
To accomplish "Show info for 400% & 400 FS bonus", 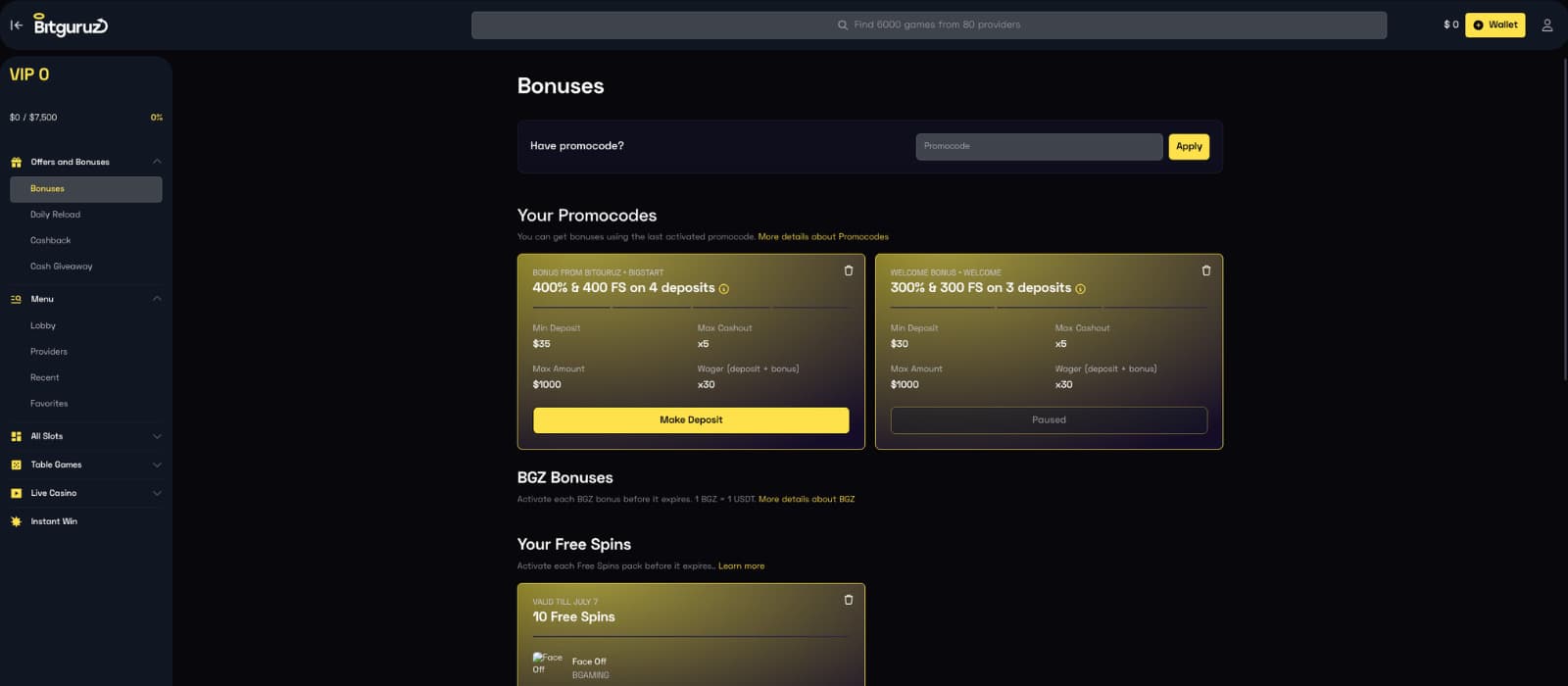I will [724, 289].
